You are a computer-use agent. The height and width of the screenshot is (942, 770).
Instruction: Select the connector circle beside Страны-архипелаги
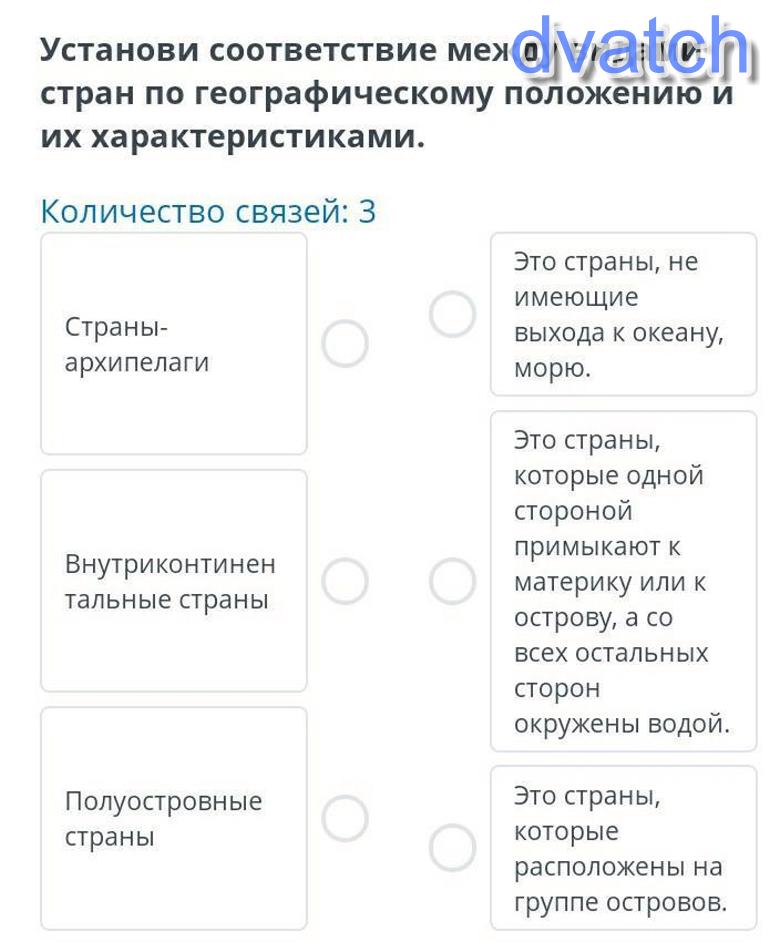(x=345, y=344)
